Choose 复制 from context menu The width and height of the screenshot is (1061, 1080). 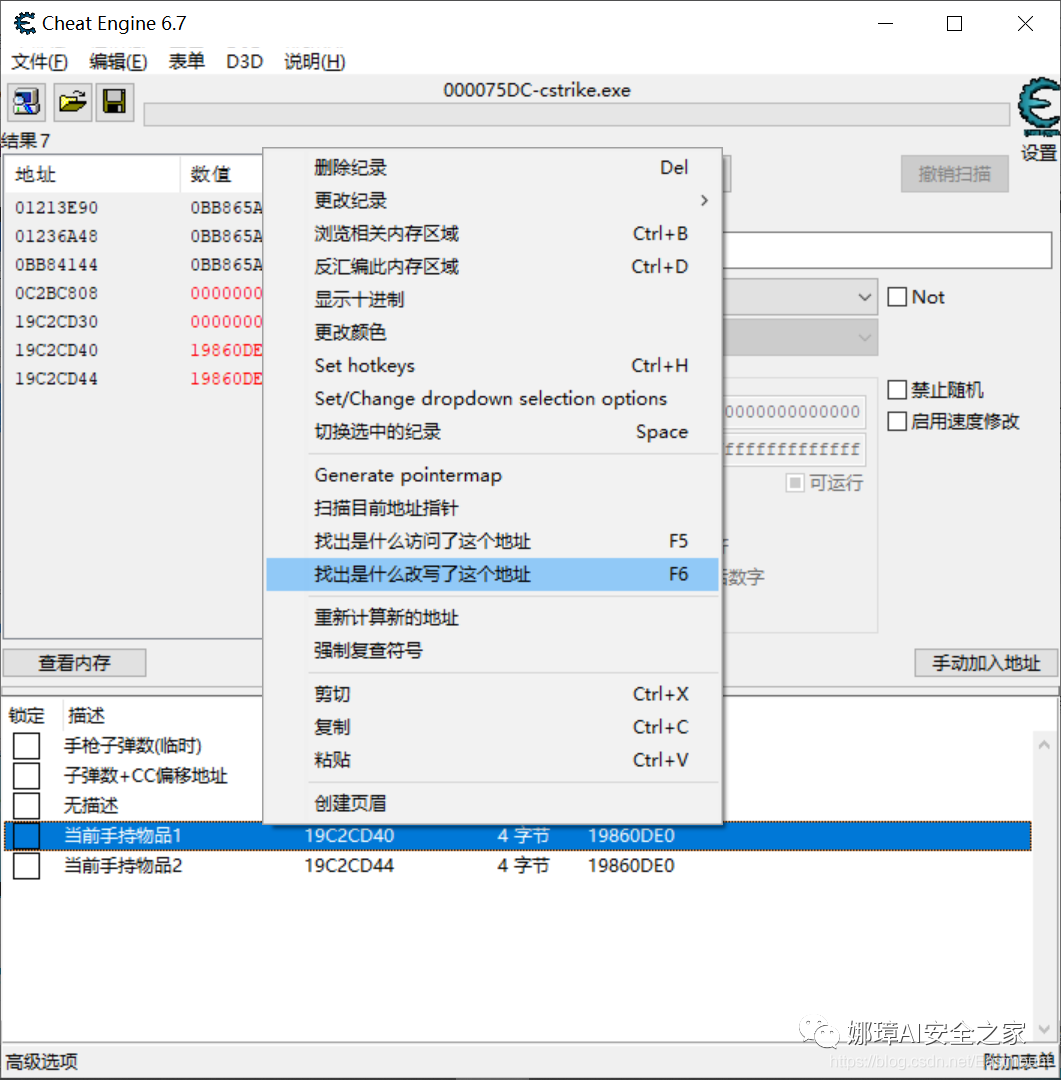click(x=493, y=727)
